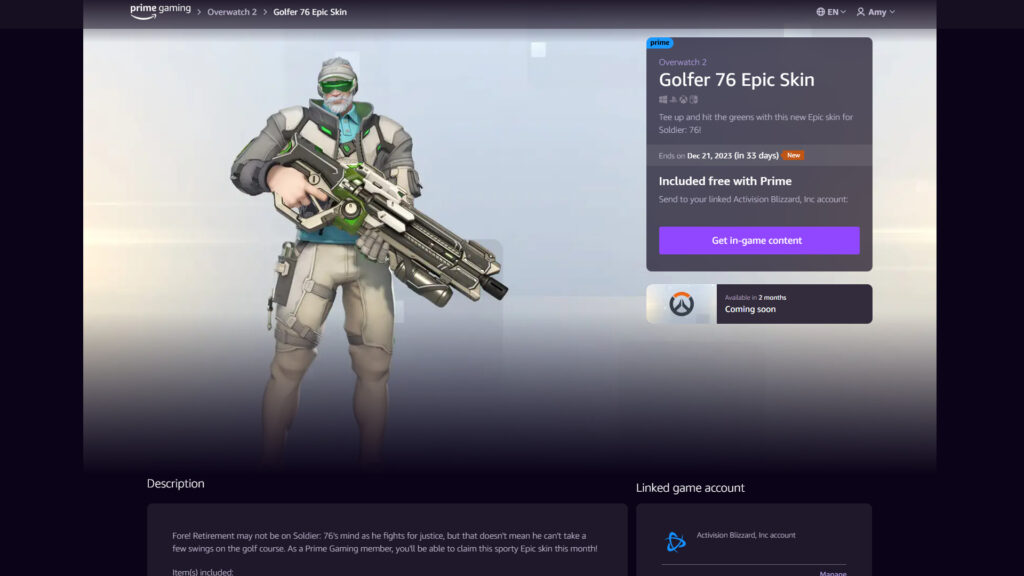Click the Nintendo Switch platform icon
The width and height of the screenshot is (1024, 576).
click(x=693, y=99)
